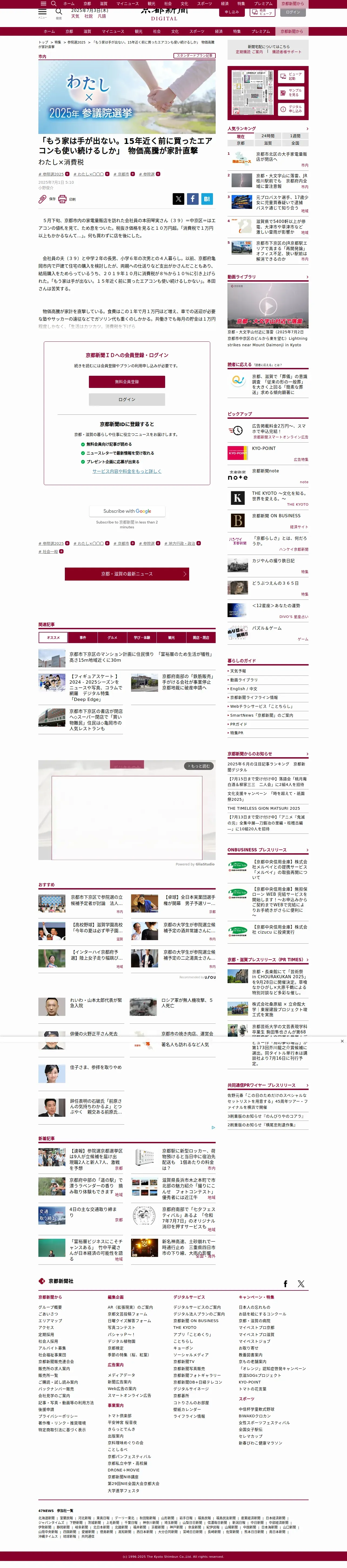Click the 読者に応える magnifier icon
The image size is (347, 1568).
(238, 380)
